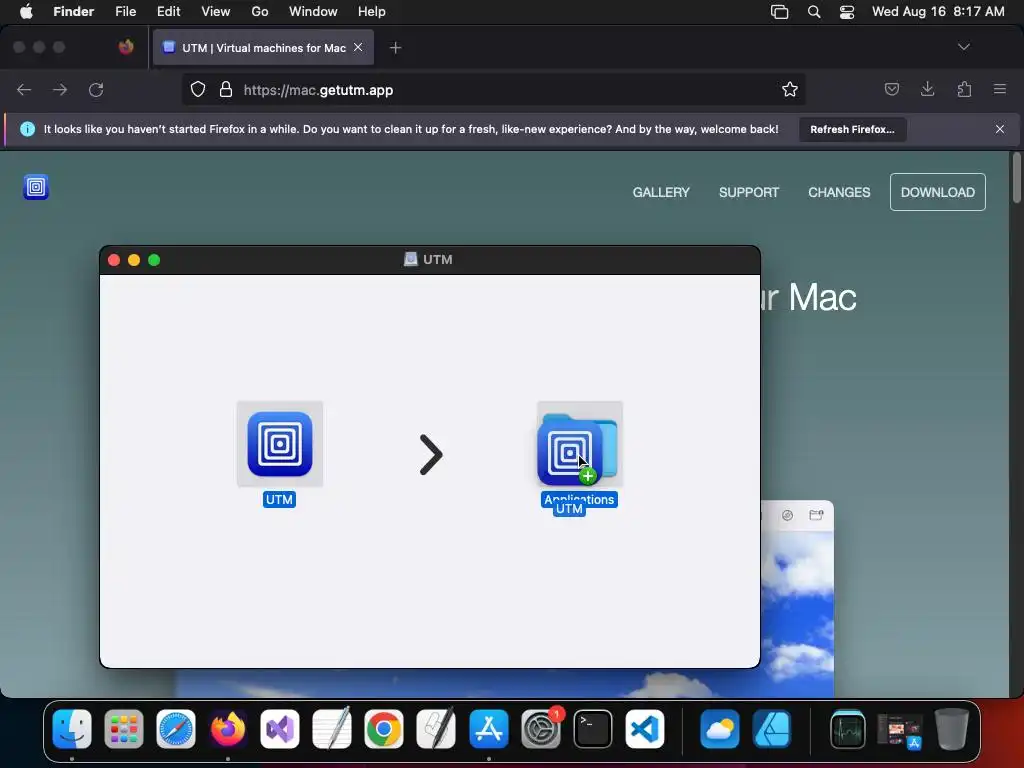Screen dimensions: 1024x768
Task: Open the Weather app from the Dock
Action: [720, 728]
